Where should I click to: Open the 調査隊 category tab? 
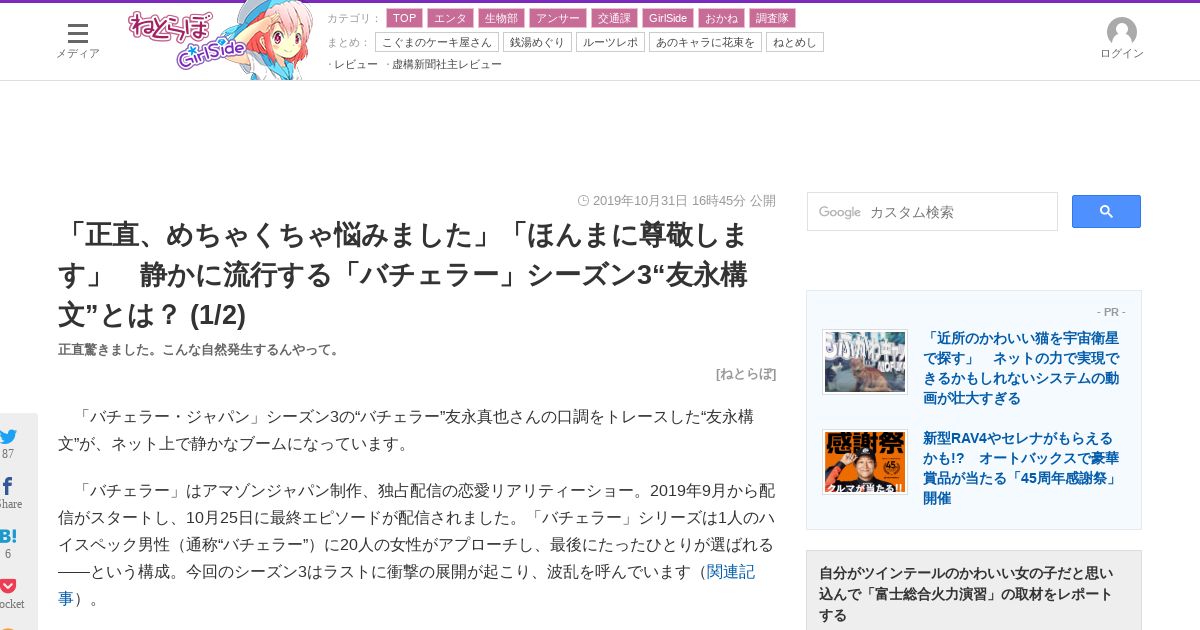tap(772, 18)
